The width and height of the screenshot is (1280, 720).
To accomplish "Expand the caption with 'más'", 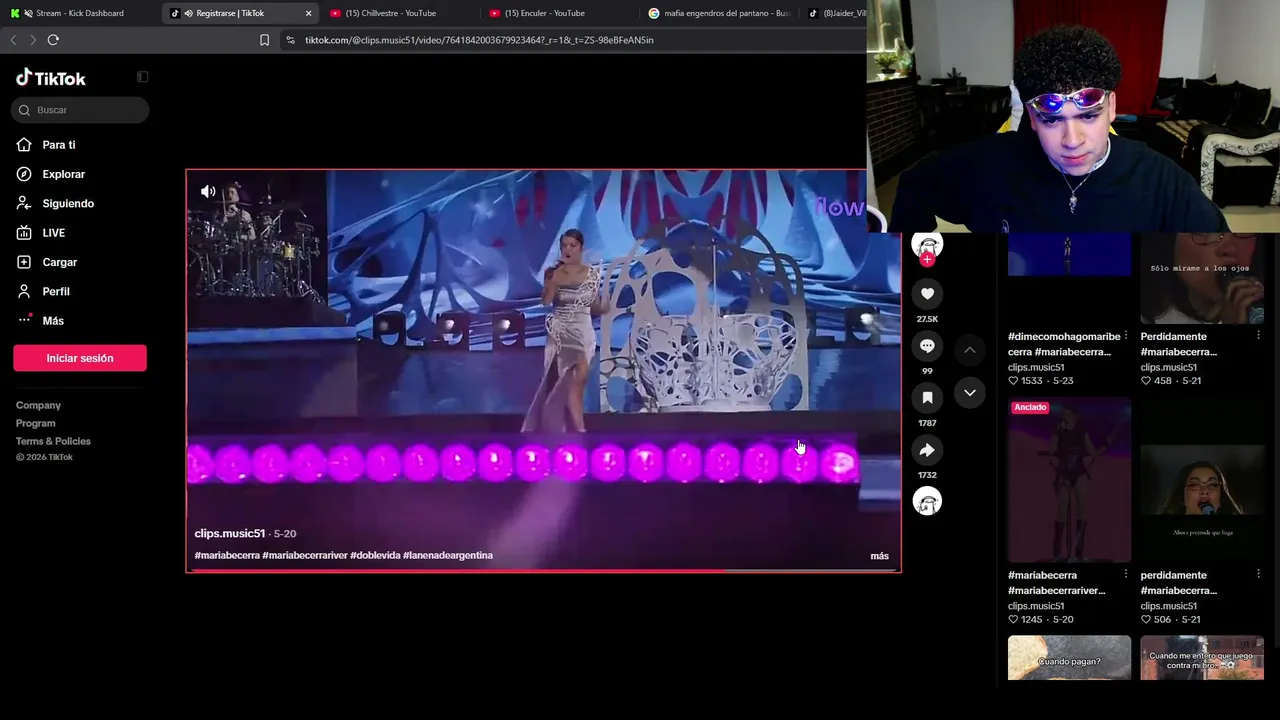I will click(x=880, y=556).
